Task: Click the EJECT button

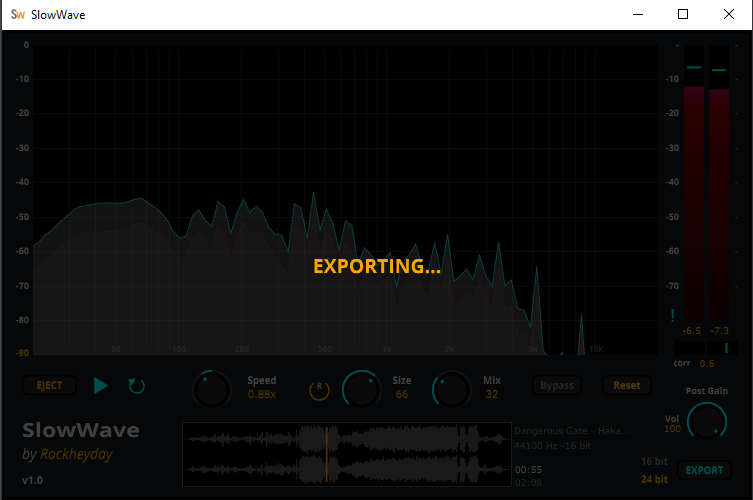Action: (49, 385)
